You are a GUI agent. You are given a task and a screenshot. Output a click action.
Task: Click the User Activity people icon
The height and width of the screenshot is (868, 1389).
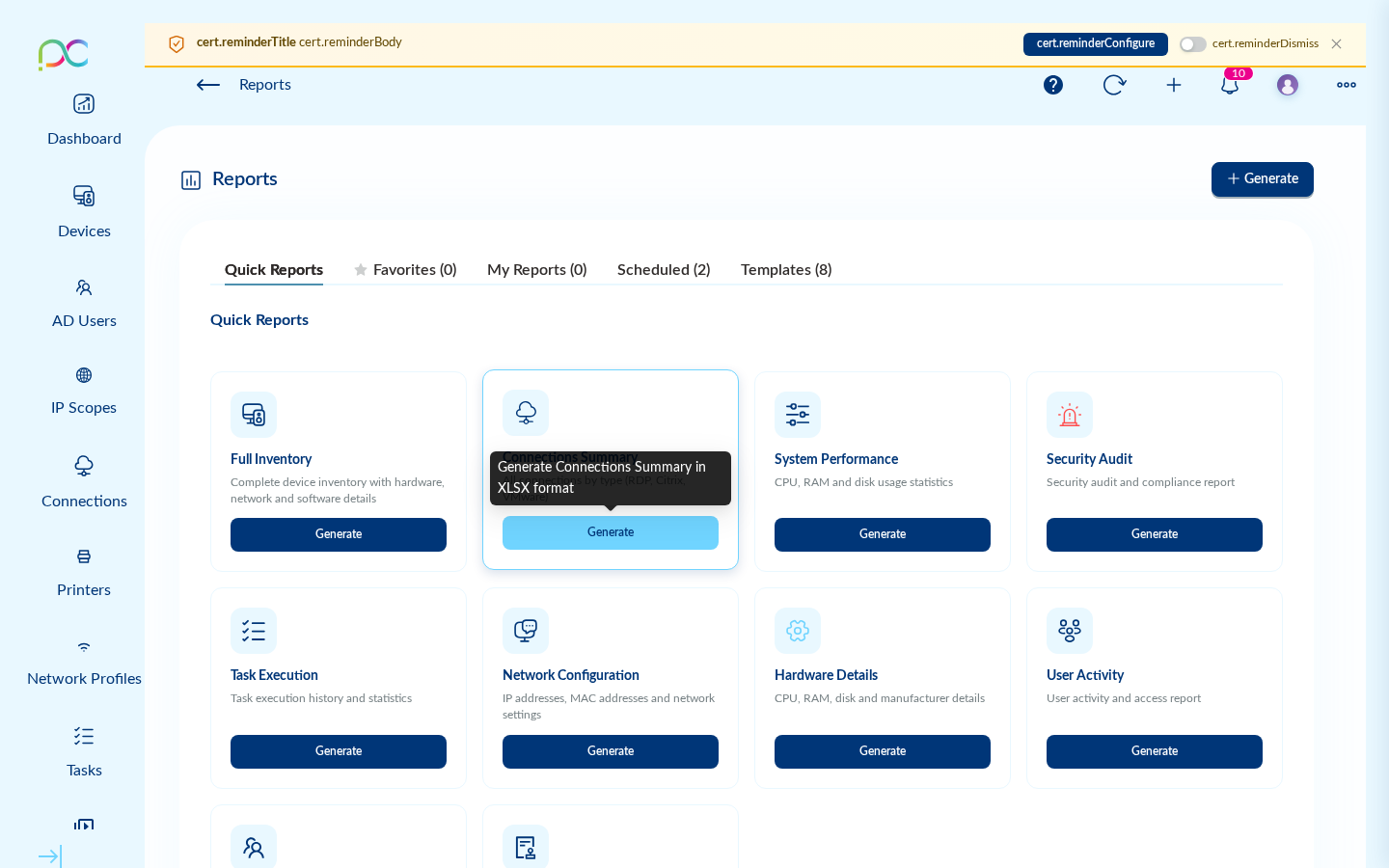[x=1070, y=631]
